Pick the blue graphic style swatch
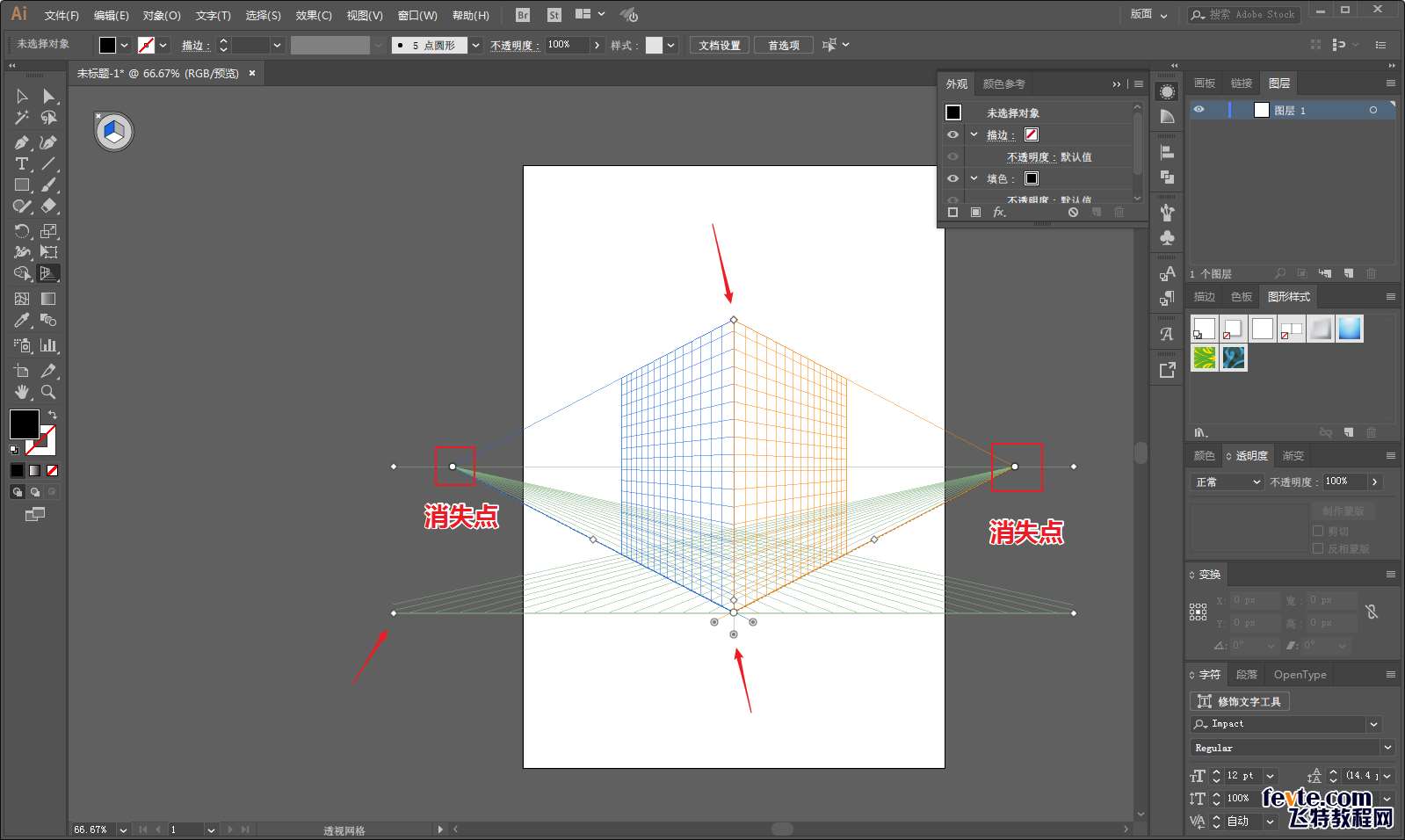Viewport: 1405px width, 840px height. pos(1350,329)
